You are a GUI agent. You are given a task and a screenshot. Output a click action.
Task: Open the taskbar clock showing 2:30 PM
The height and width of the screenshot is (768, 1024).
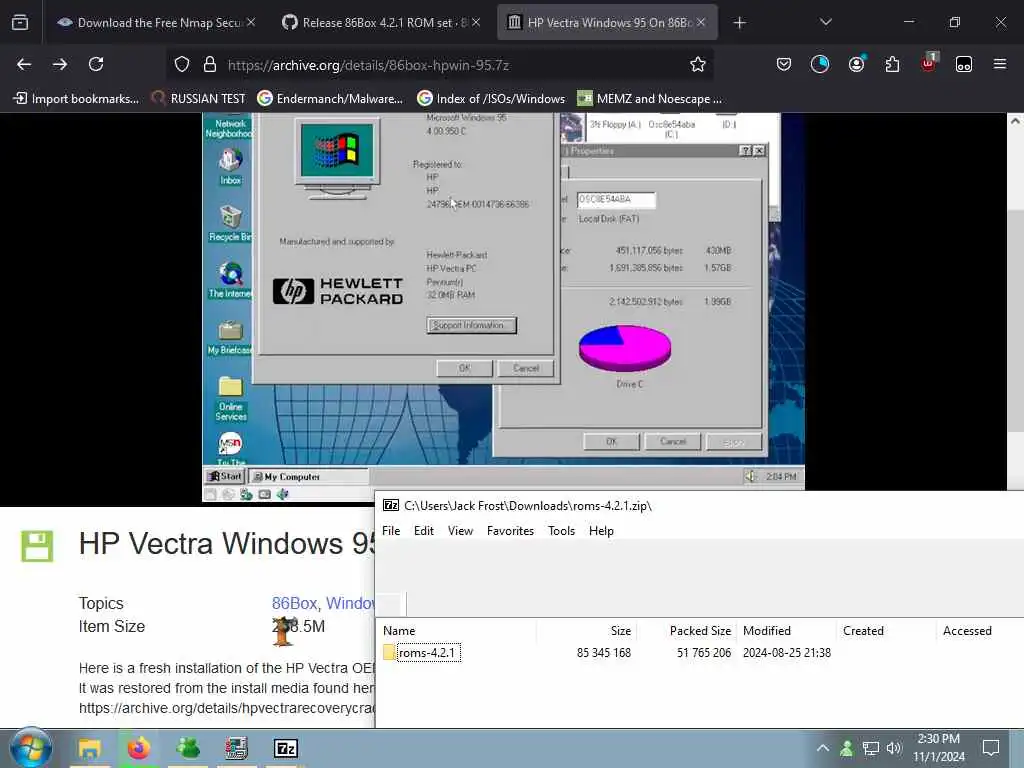point(939,748)
